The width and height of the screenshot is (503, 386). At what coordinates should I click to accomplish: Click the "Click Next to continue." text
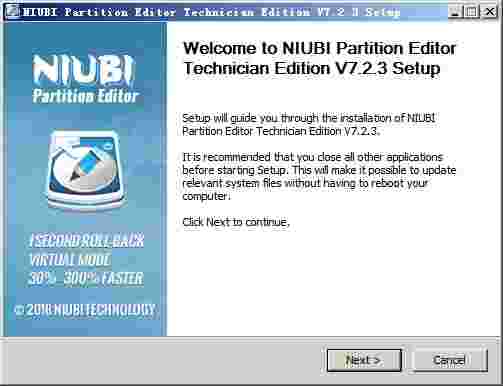pos(236,222)
